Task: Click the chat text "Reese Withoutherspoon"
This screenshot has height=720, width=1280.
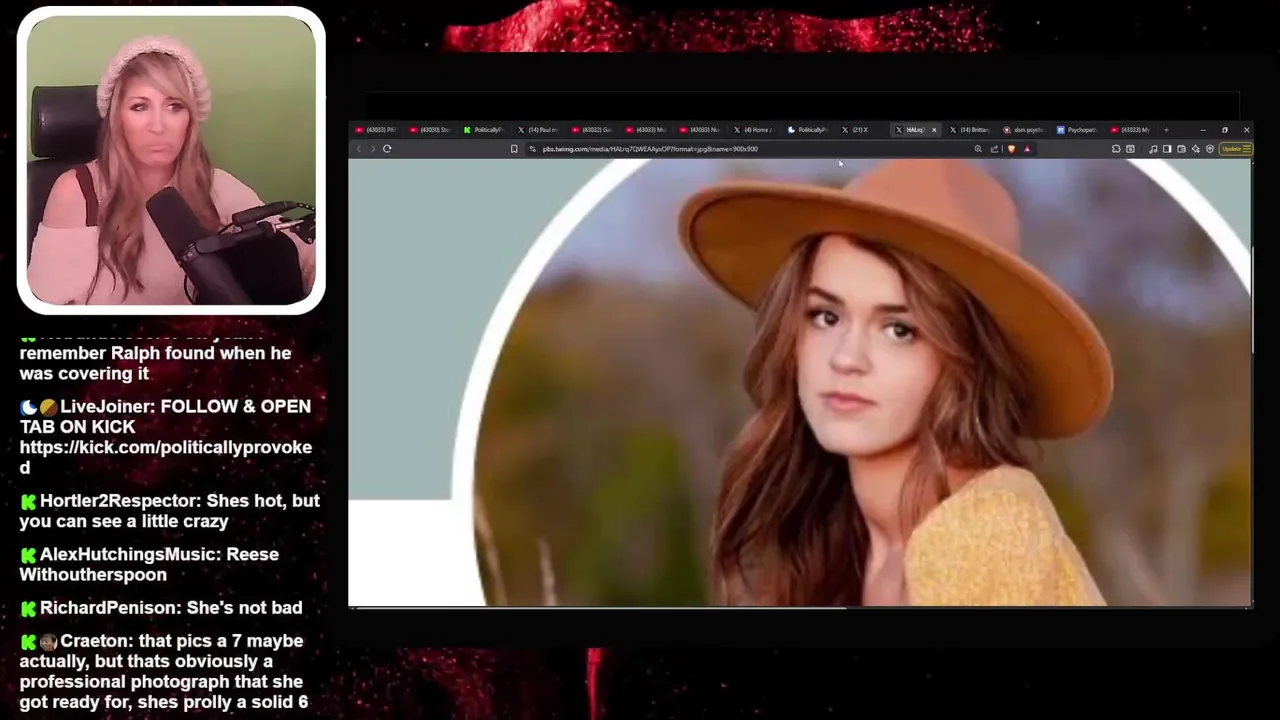Action: (150, 564)
